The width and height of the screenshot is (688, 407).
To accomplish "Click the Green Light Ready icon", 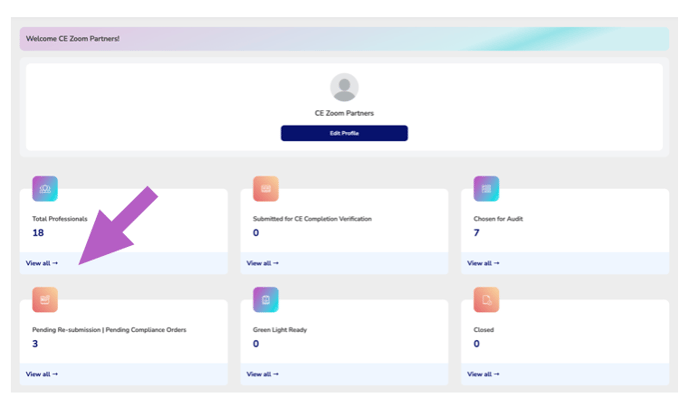I will [x=265, y=300].
